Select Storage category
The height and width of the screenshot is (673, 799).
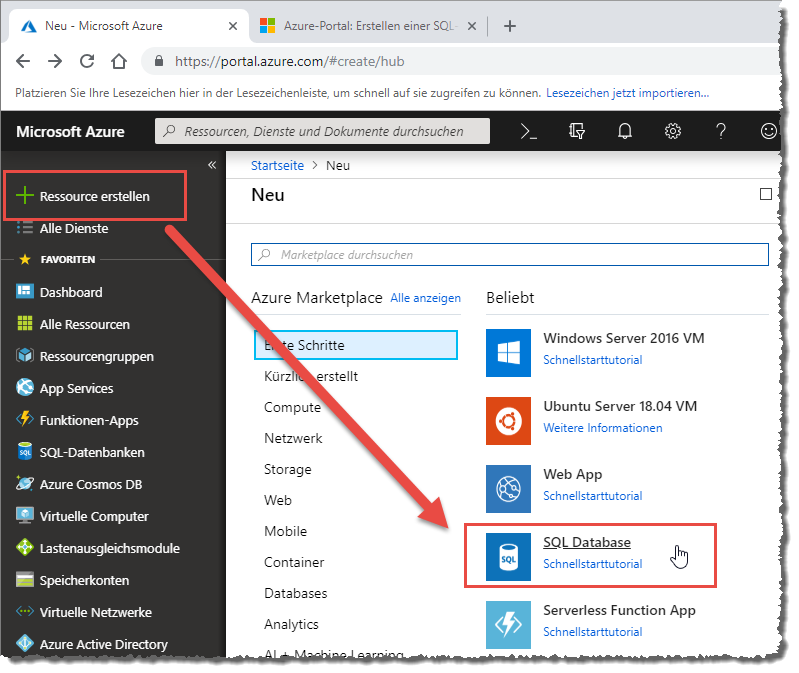(x=287, y=469)
